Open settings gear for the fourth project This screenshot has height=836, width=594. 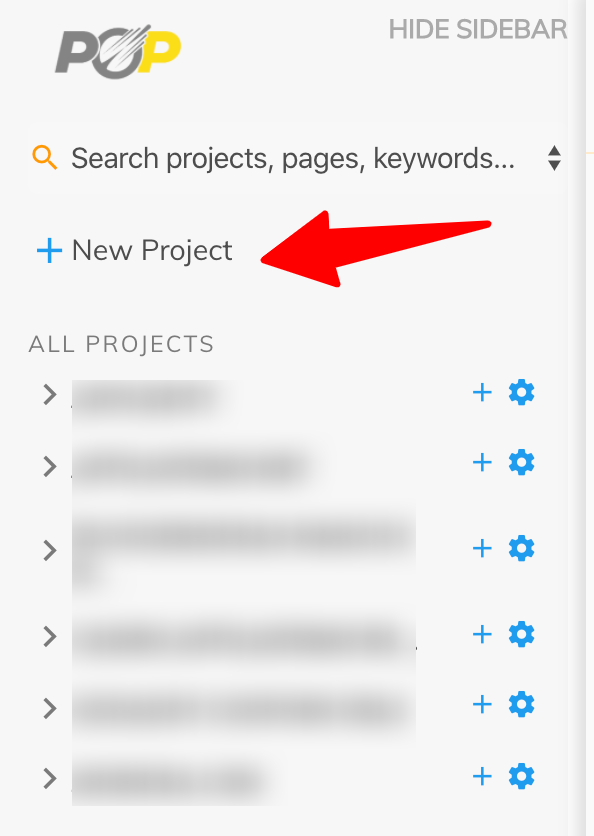521,634
